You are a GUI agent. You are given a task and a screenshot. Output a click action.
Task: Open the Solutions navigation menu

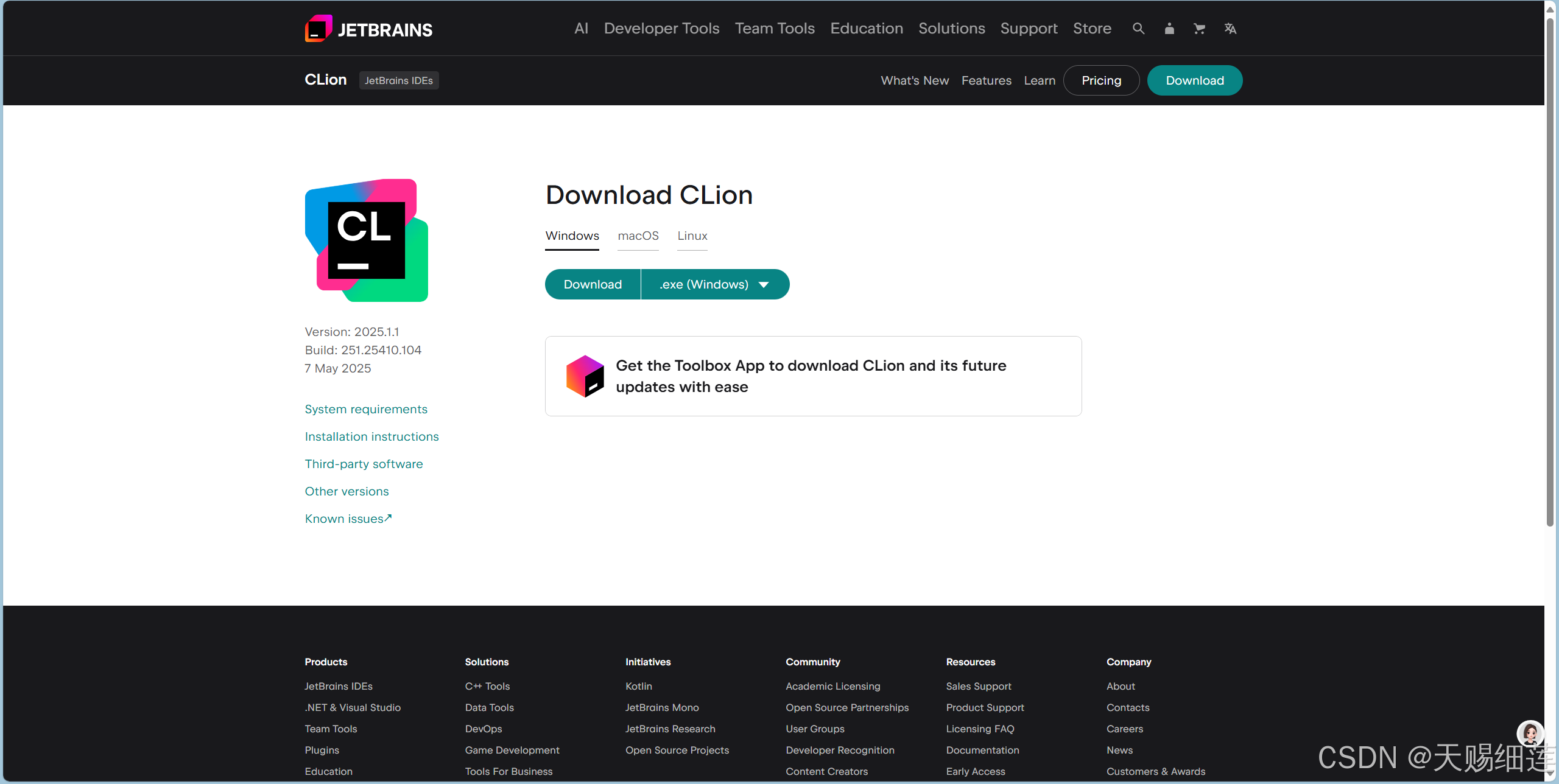[x=951, y=29]
